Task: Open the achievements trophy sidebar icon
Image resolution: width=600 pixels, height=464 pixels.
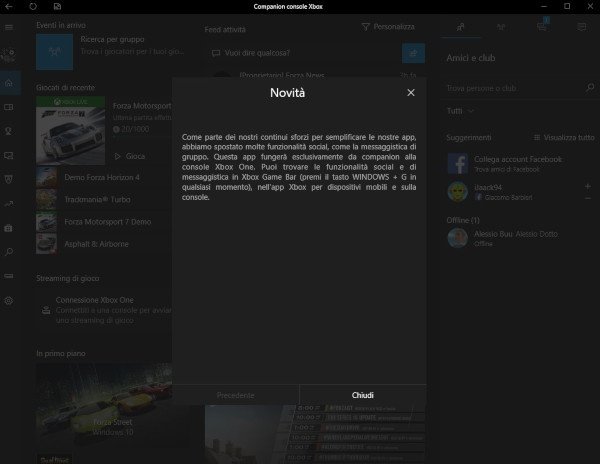Action: pyautogui.click(x=9, y=130)
